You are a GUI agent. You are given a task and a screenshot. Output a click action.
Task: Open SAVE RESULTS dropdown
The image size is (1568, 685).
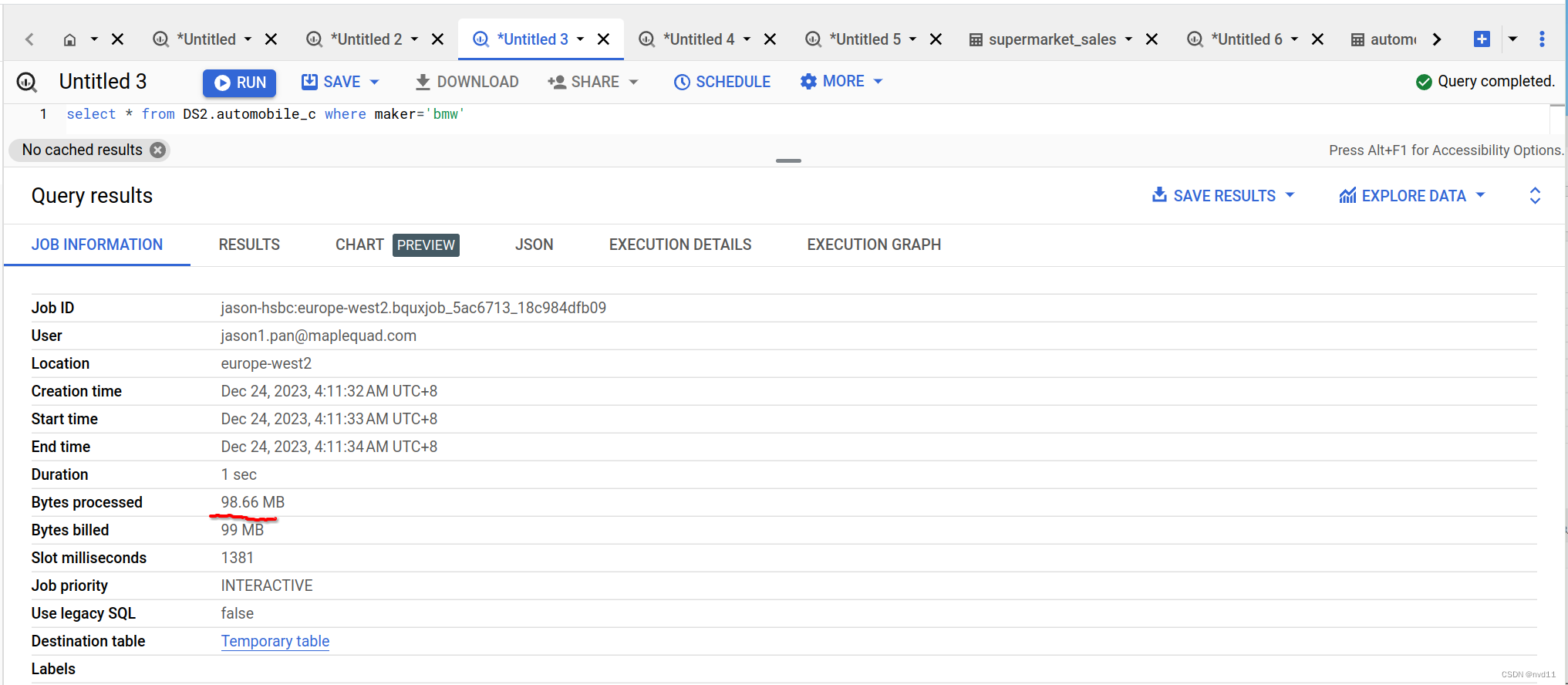tap(1223, 196)
